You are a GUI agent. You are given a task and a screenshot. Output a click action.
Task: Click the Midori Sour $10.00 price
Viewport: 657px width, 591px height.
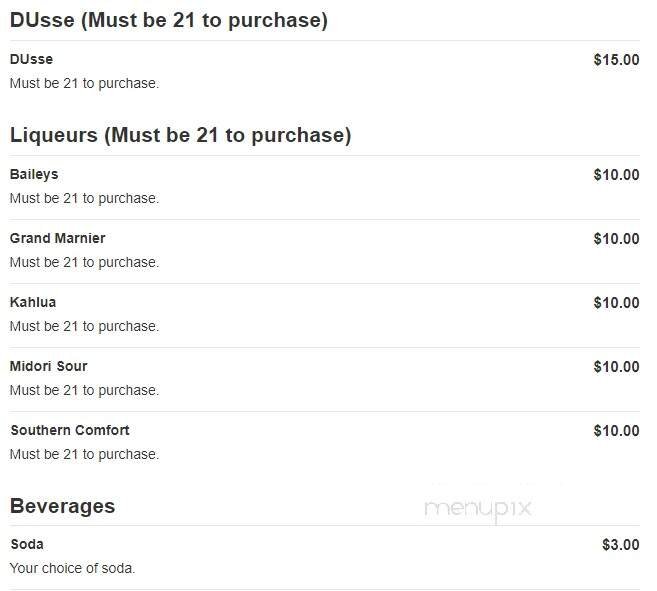pos(615,367)
